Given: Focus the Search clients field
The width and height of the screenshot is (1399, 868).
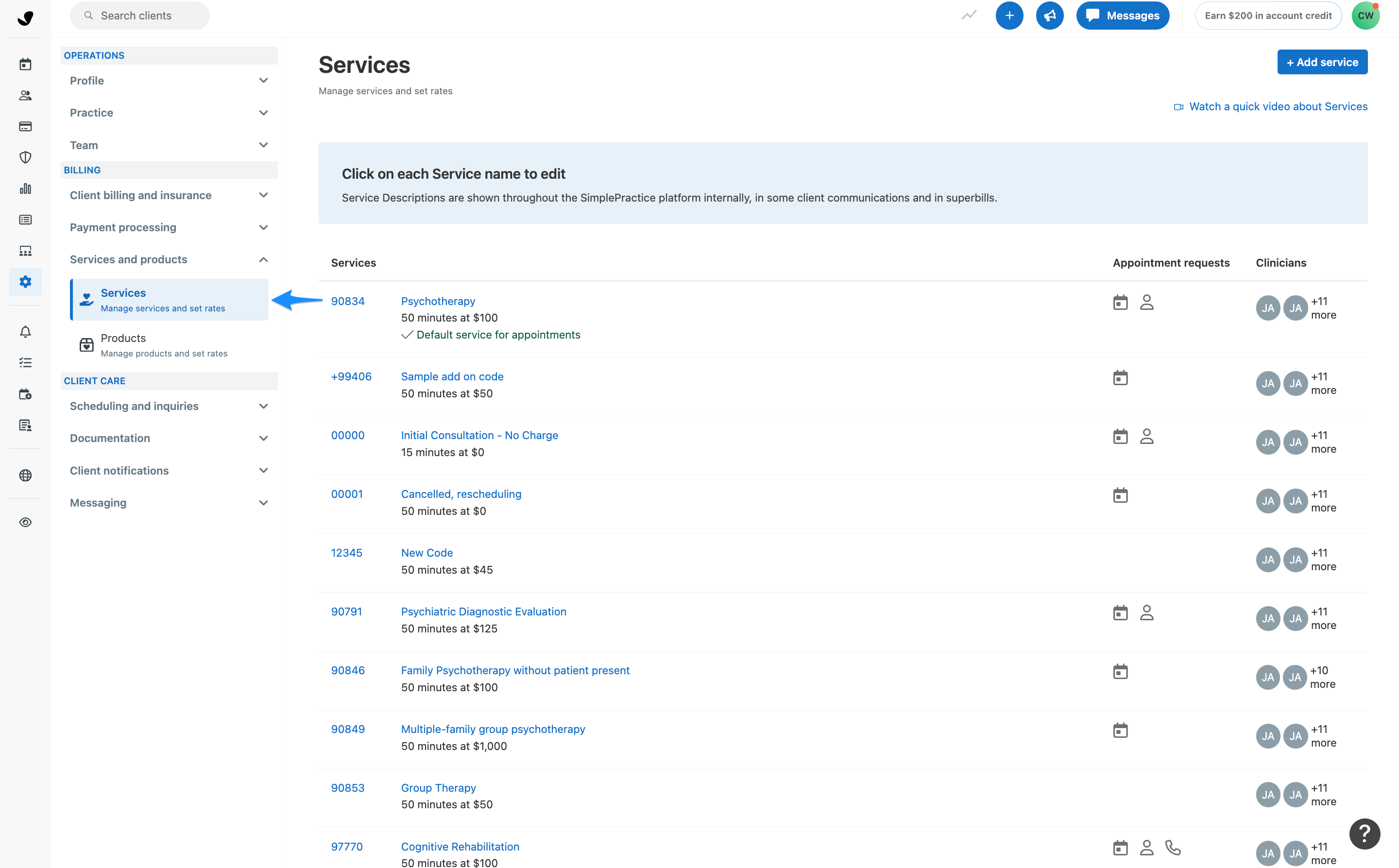Looking at the screenshot, I should click(x=139, y=16).
